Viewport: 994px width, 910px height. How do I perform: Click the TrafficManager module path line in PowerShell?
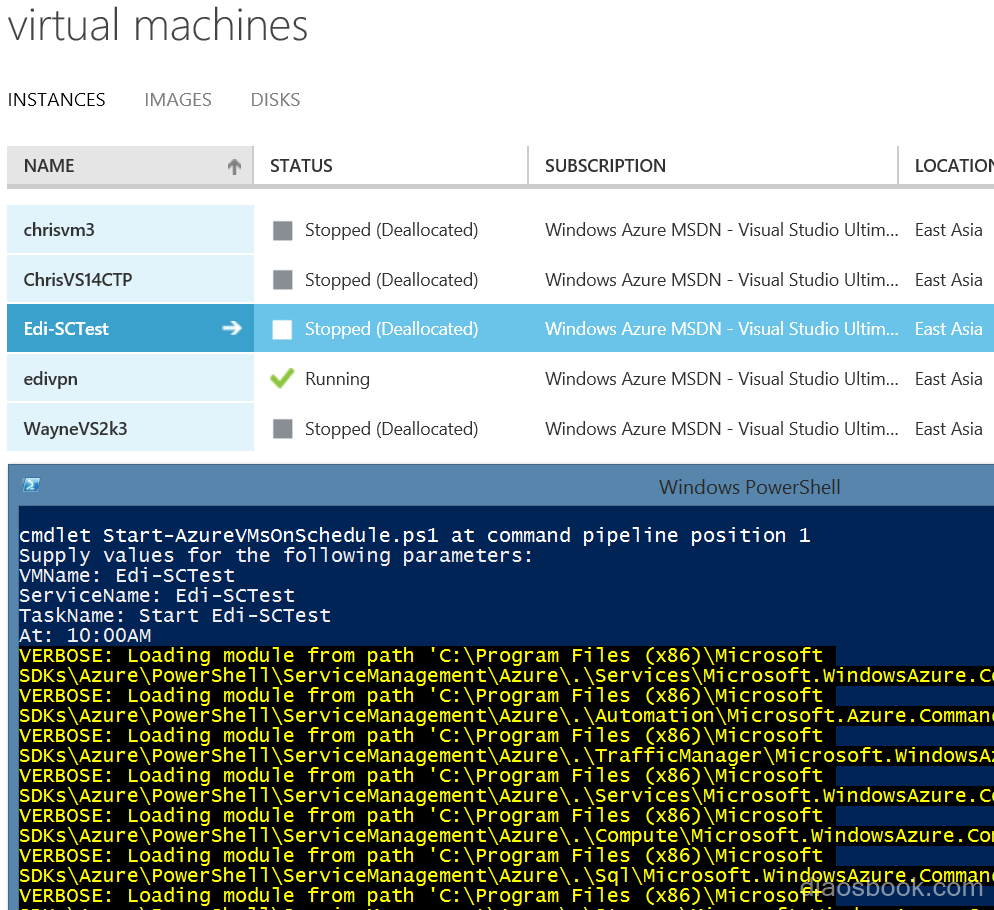click(507, 755)
